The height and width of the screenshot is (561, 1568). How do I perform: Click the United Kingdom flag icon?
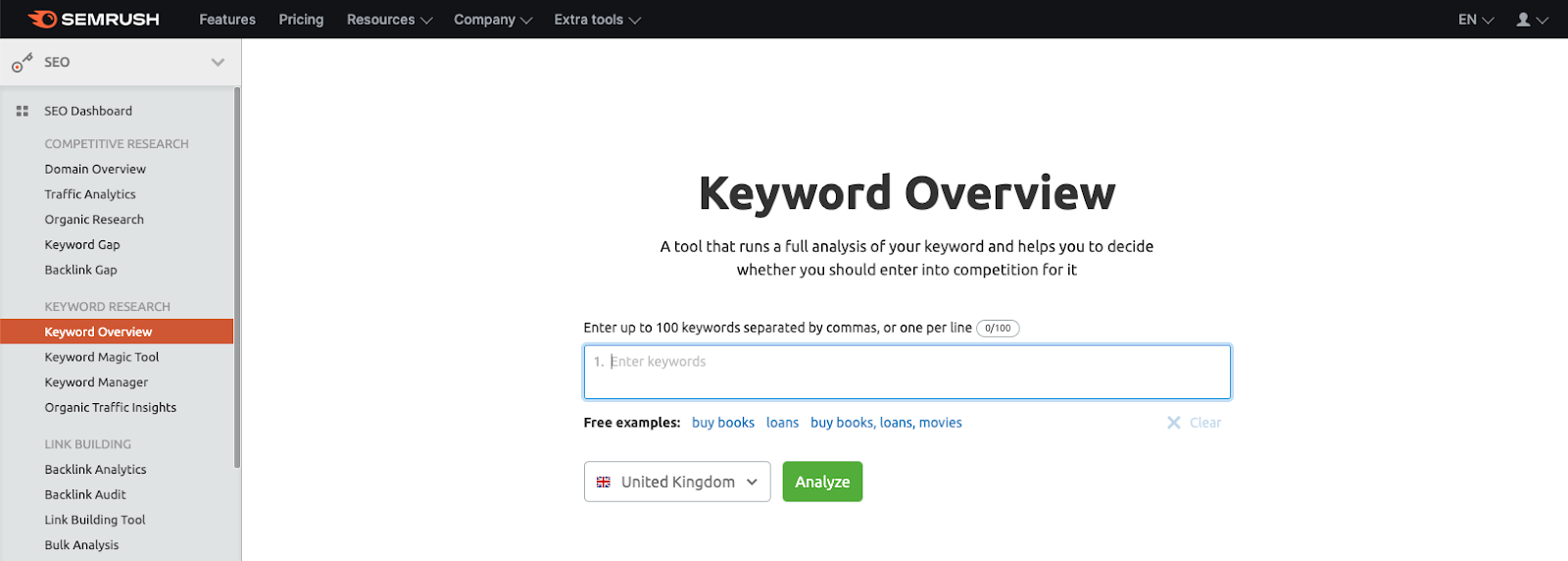604,482
